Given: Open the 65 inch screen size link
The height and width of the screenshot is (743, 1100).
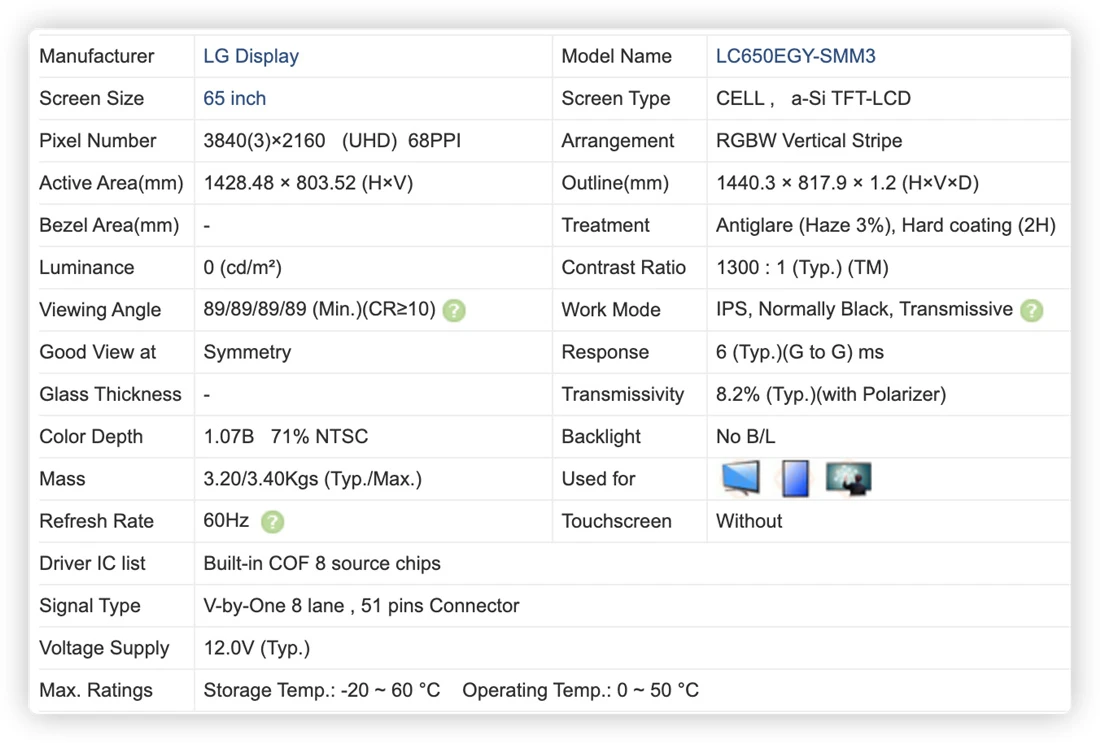Looking at the screenshot, I should pyautogui.click(x=234, y=98).
